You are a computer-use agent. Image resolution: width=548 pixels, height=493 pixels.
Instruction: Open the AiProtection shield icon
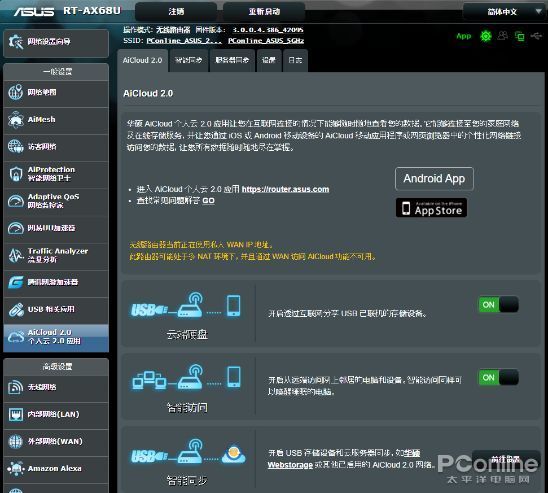point(16,174)
